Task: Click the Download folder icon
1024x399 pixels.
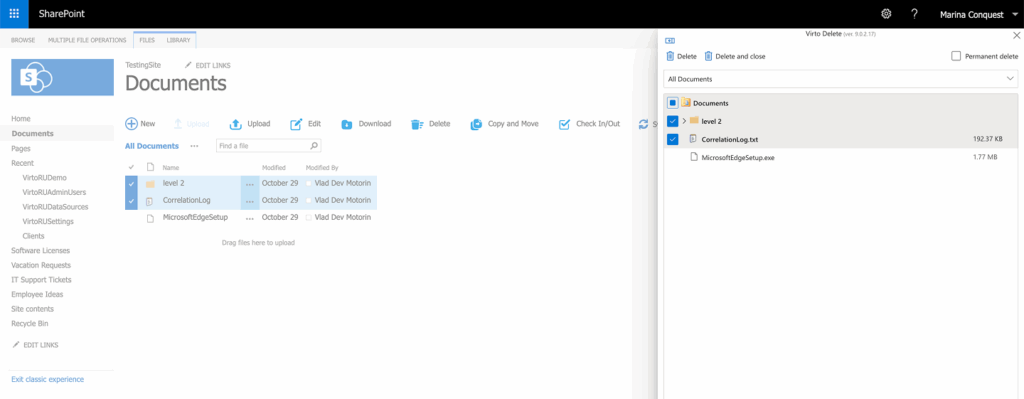Action: click(x=347, y=124)
